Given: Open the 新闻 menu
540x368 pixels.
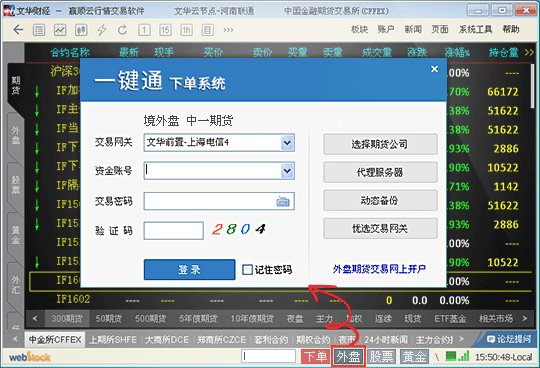Looking at the screenshot, I should 413,30.
